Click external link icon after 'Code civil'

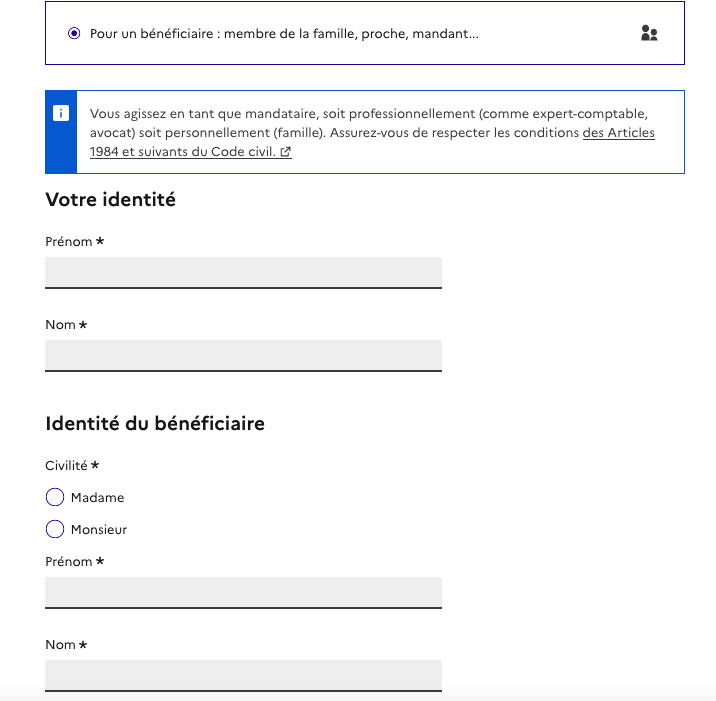click(x=286, y=153)
